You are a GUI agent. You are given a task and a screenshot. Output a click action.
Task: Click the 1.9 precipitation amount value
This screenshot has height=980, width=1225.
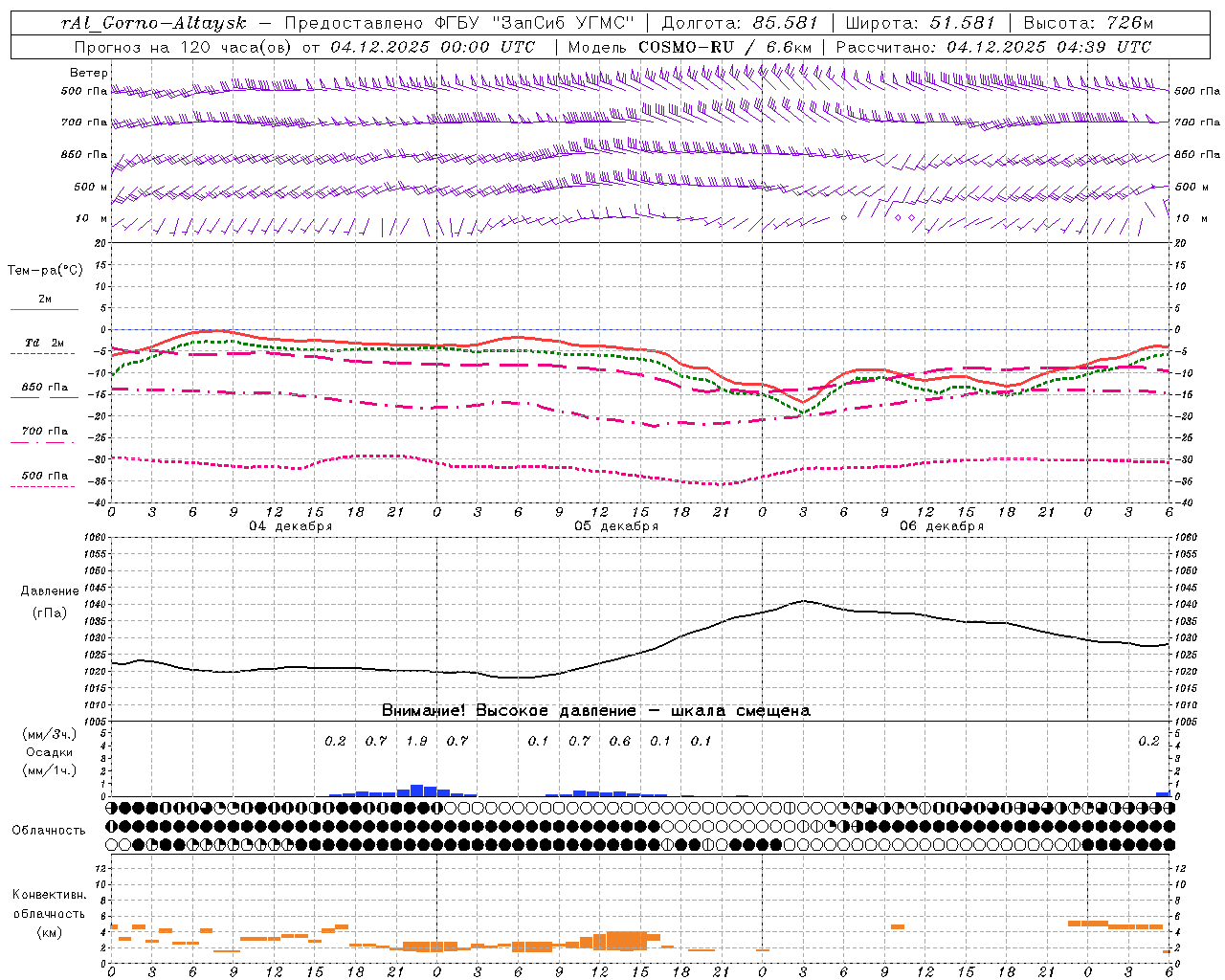(x=416, y=742)
